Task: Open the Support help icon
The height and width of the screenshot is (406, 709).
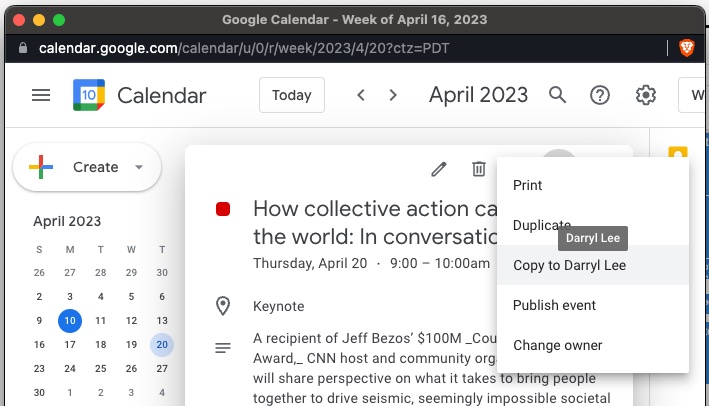Action: 600,95
